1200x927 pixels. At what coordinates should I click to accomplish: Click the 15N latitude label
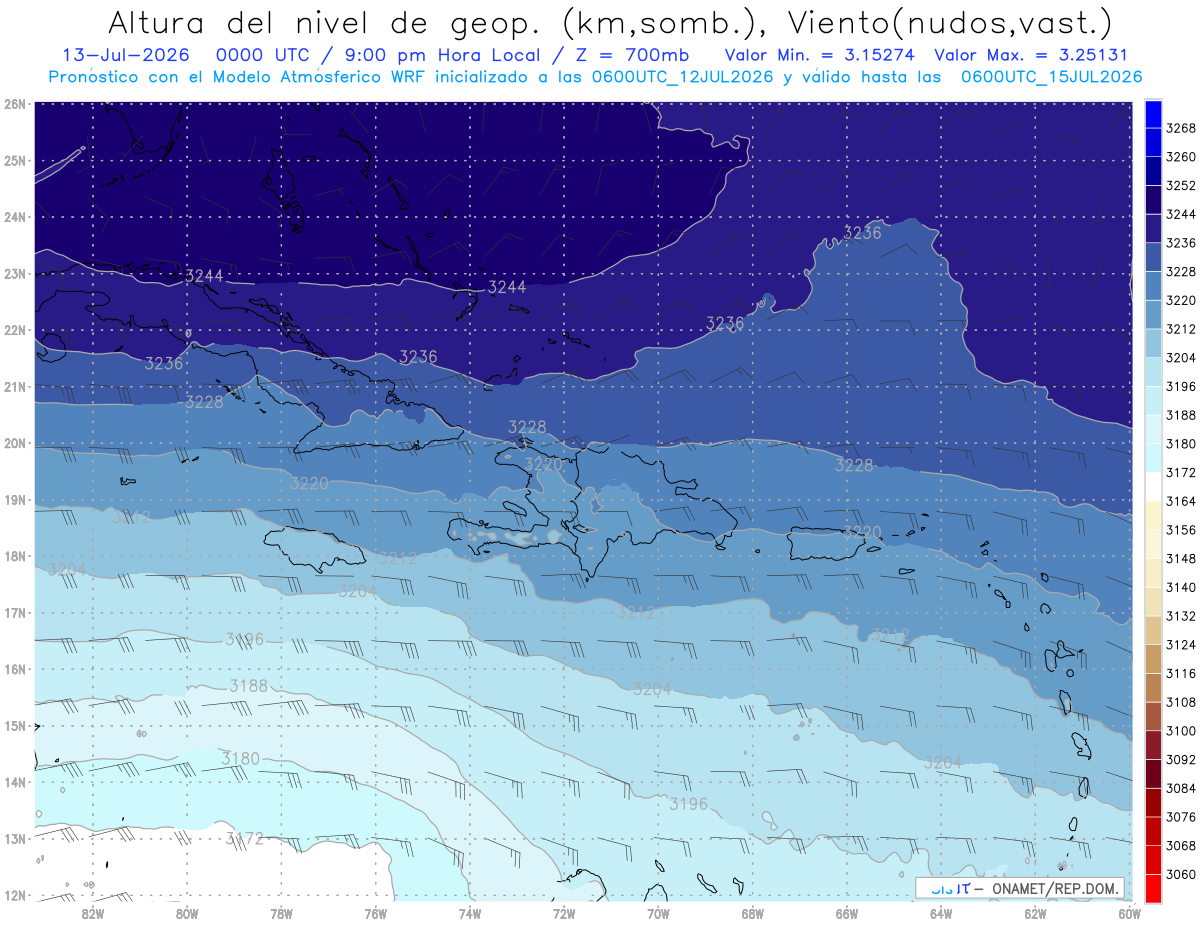pos(15,725)
